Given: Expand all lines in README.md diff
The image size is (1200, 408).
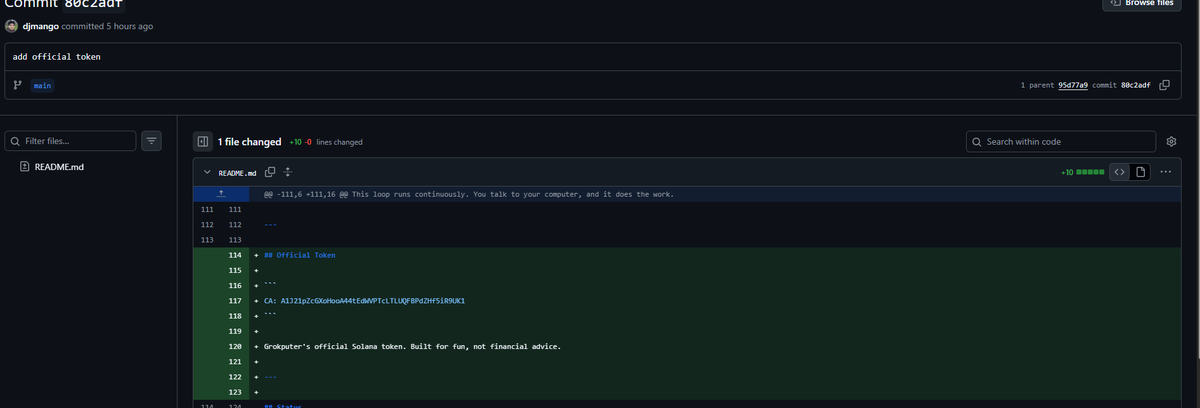Looking at the screenshot, I should [288, 172].
